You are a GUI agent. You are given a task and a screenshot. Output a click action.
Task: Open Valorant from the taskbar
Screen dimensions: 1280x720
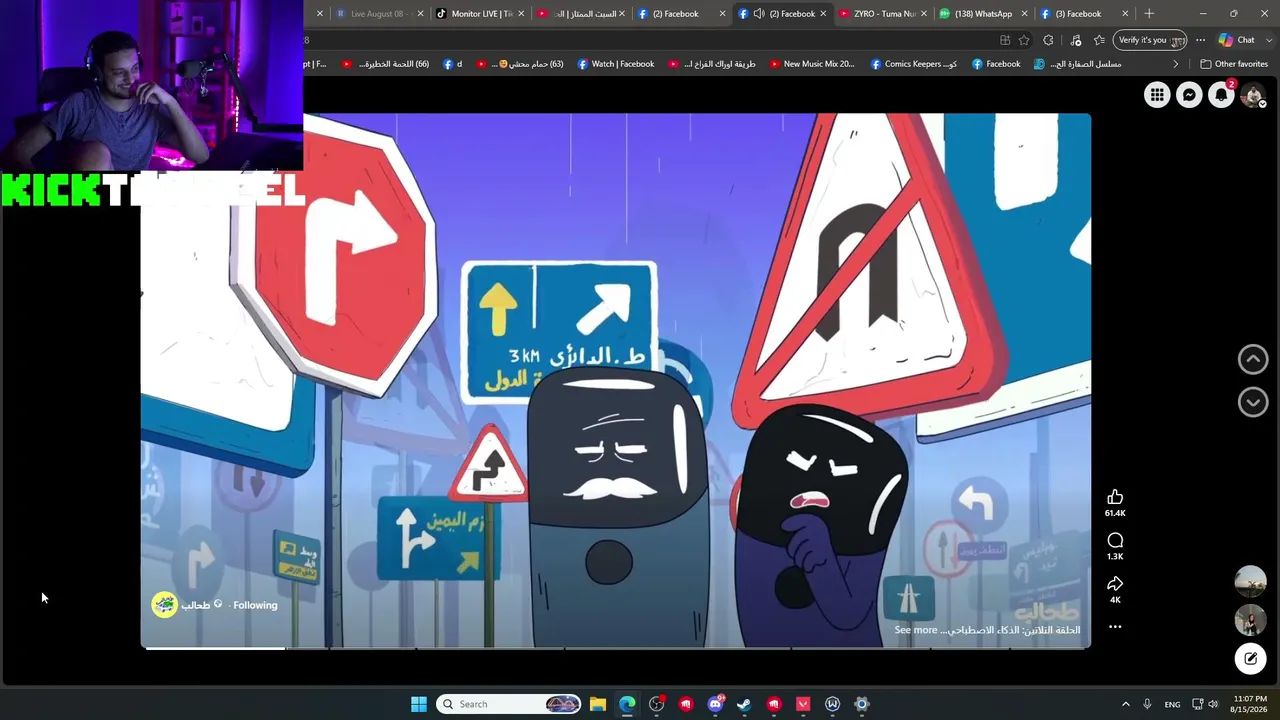[803, 704]
